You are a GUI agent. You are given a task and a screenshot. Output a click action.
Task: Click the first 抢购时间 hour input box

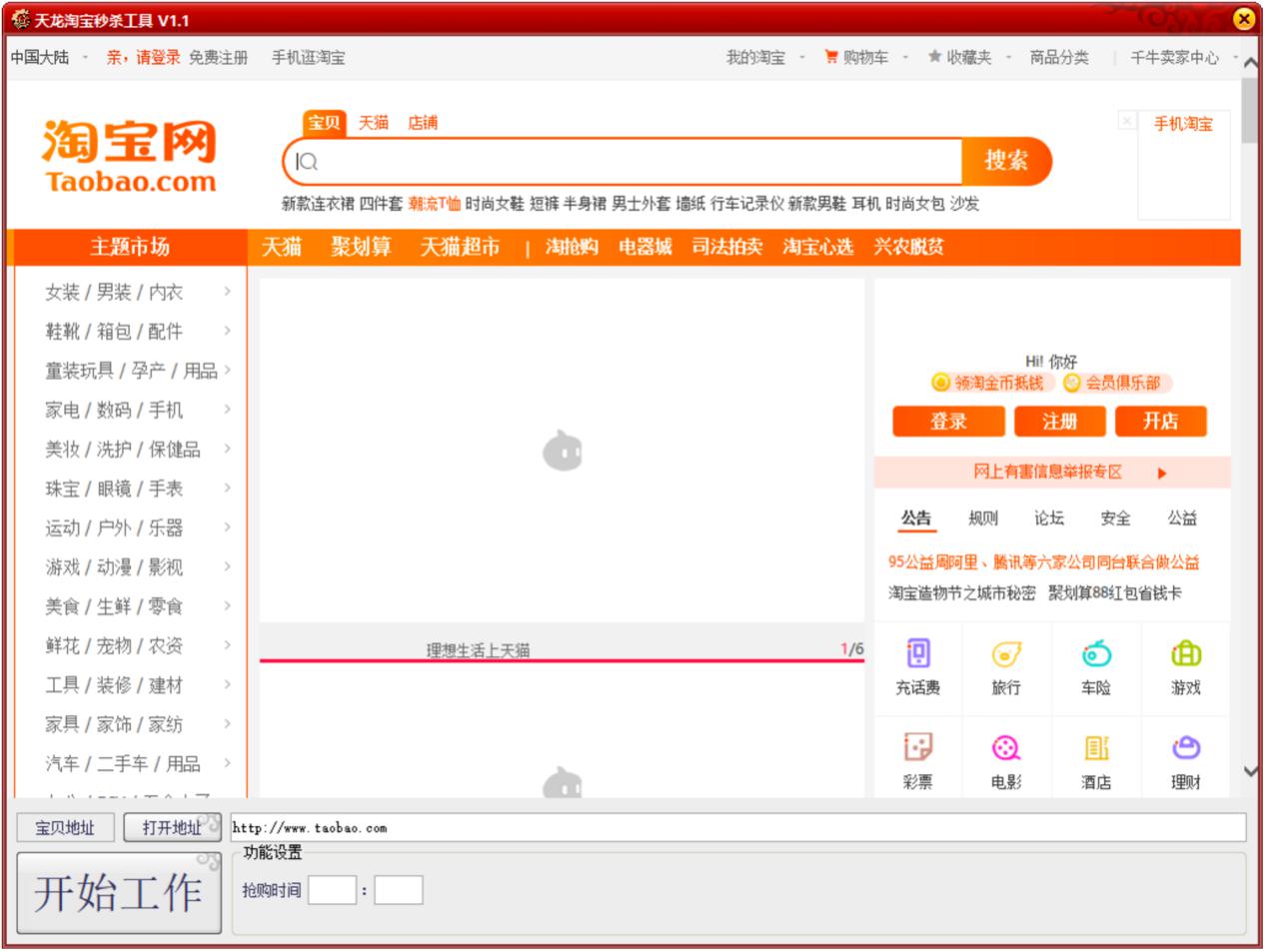[332, 890]
